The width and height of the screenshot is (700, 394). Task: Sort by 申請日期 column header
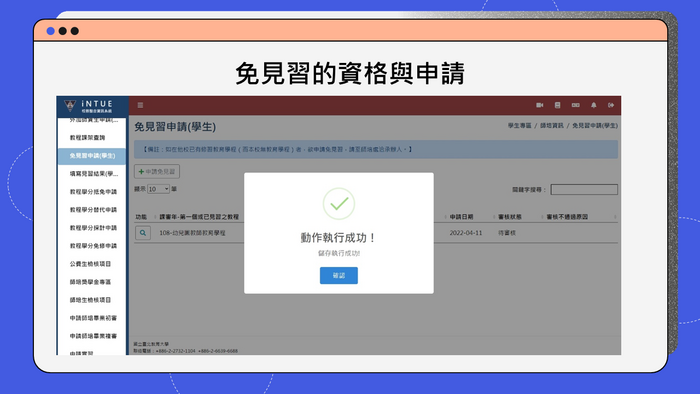[x=461, y=217]
